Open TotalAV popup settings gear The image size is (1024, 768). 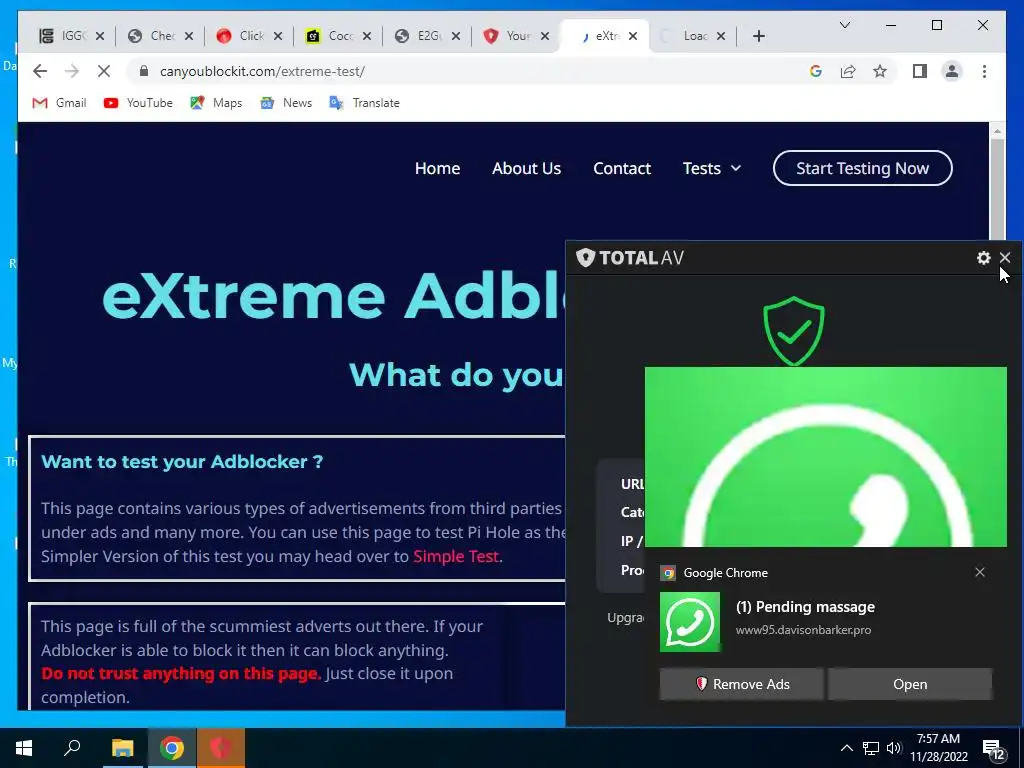(984, 258)
